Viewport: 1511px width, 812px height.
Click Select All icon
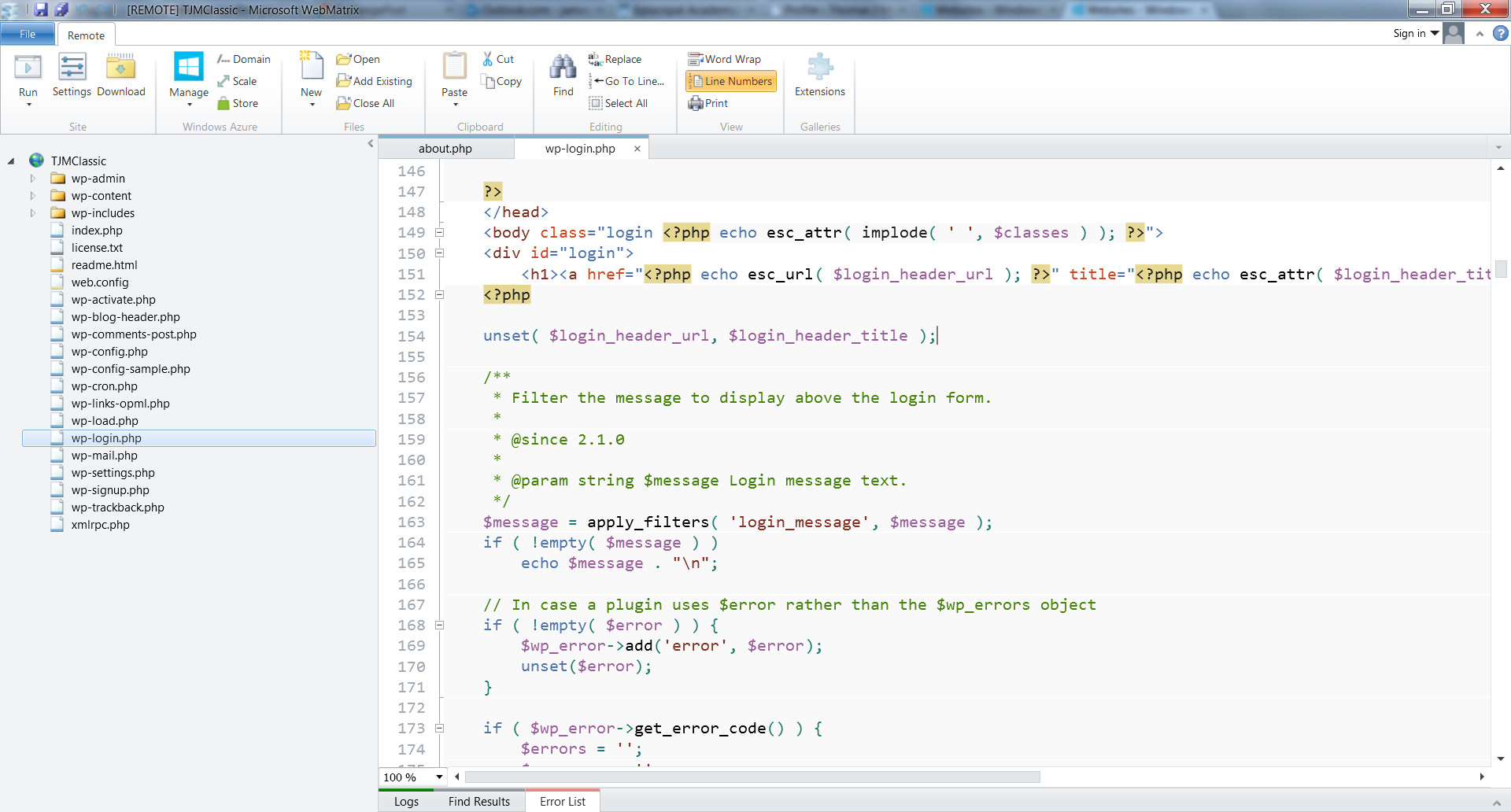(596, 103)
